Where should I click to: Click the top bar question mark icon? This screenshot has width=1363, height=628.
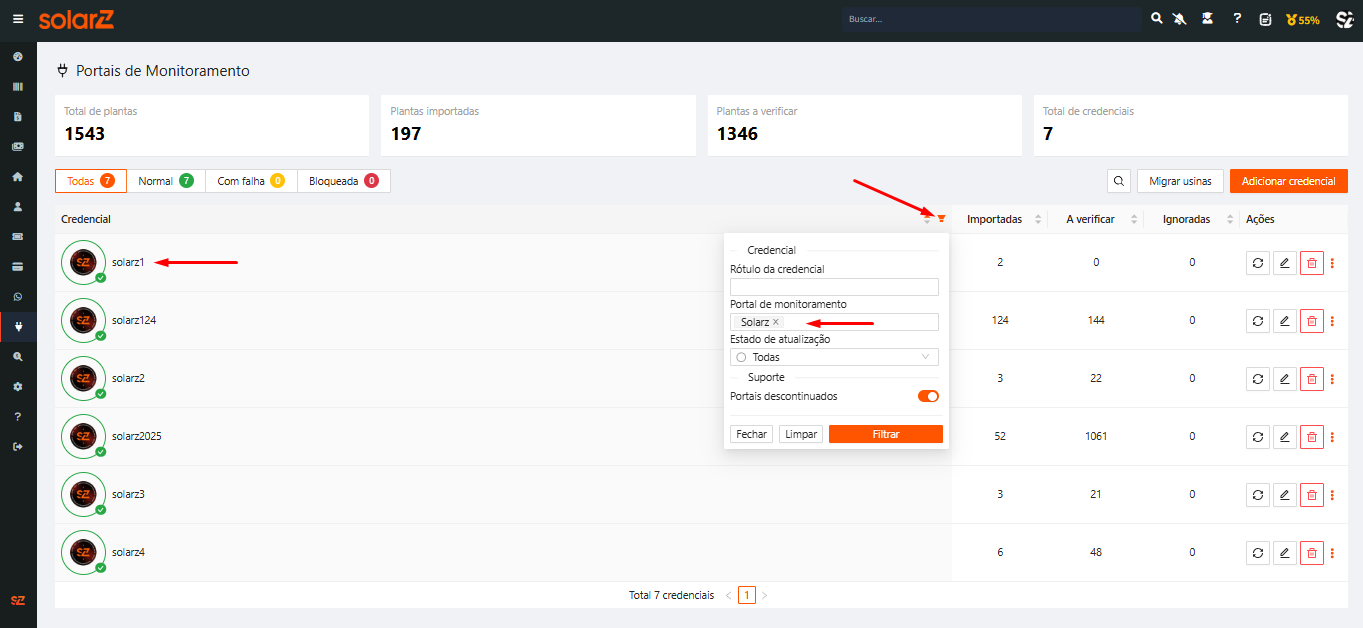click(x=1237, y=19)
